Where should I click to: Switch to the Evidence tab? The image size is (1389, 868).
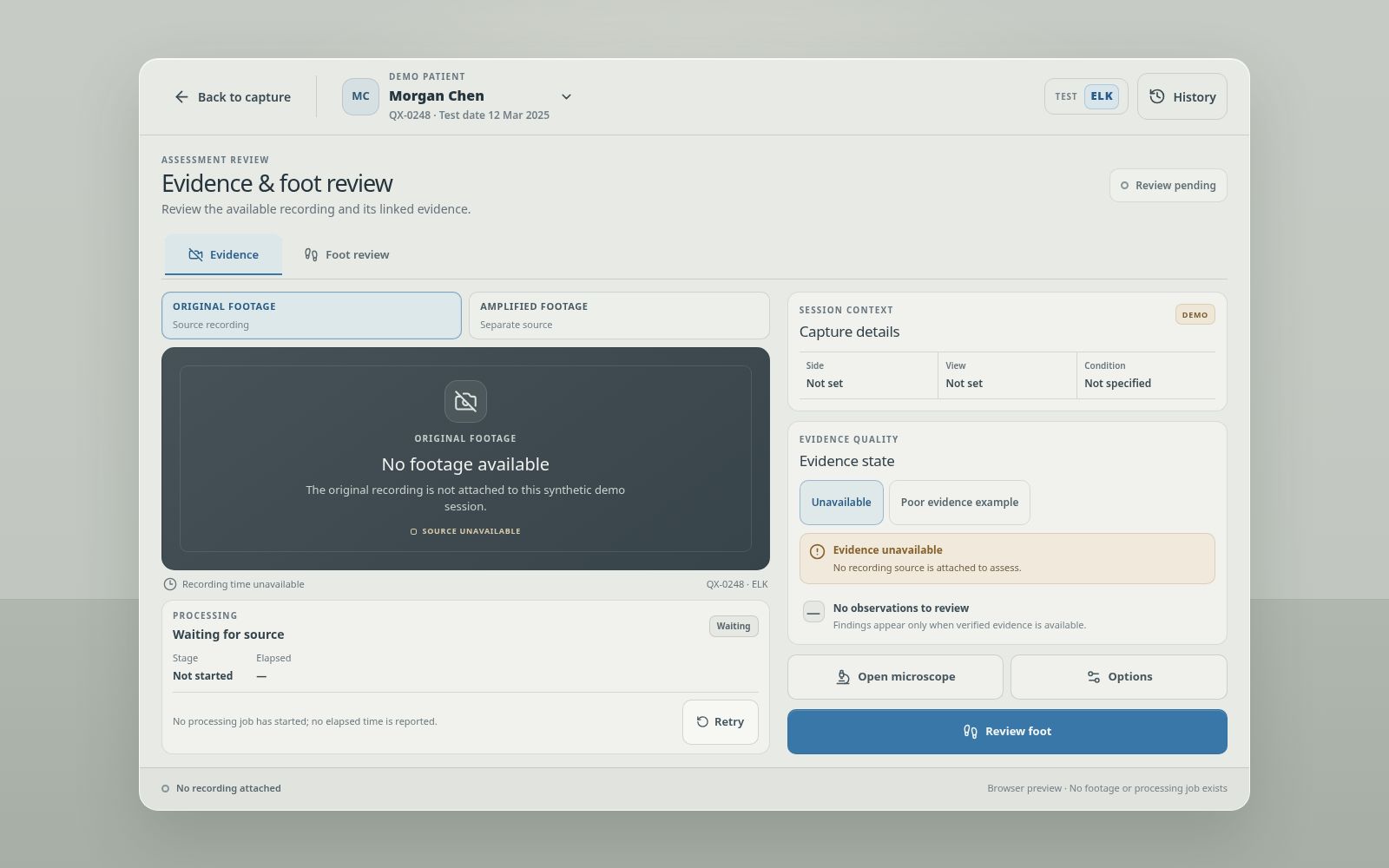coord(224,254)
